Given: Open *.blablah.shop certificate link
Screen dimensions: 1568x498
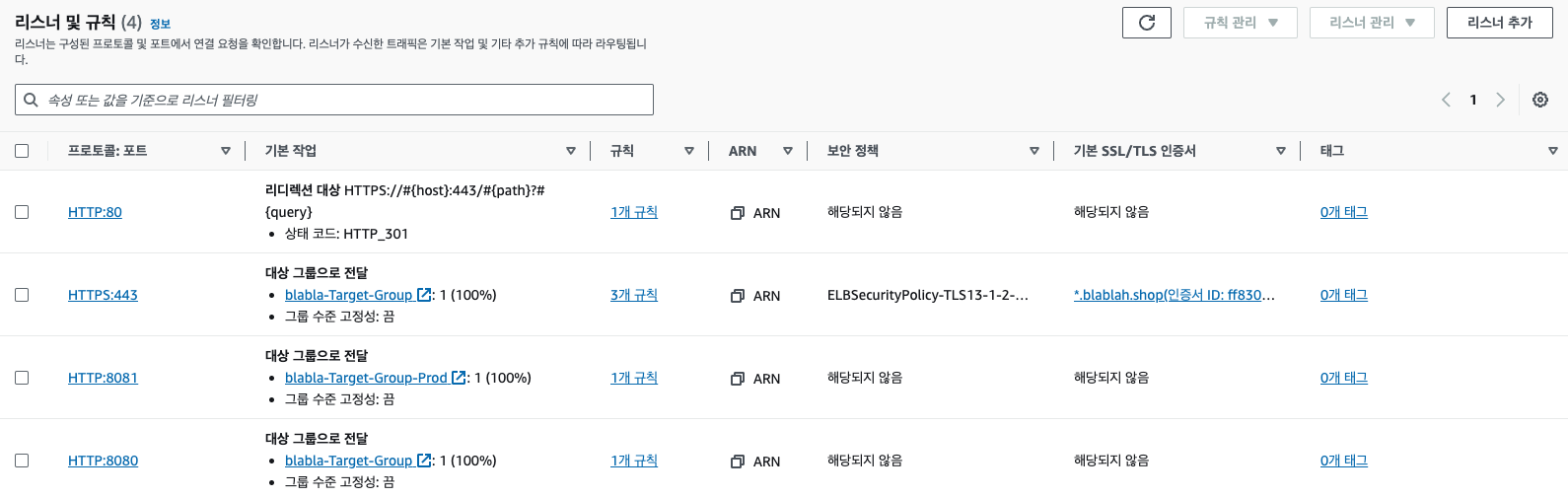Looking at the screenshot, I should pyautogui.click(x=1174, y=295).
